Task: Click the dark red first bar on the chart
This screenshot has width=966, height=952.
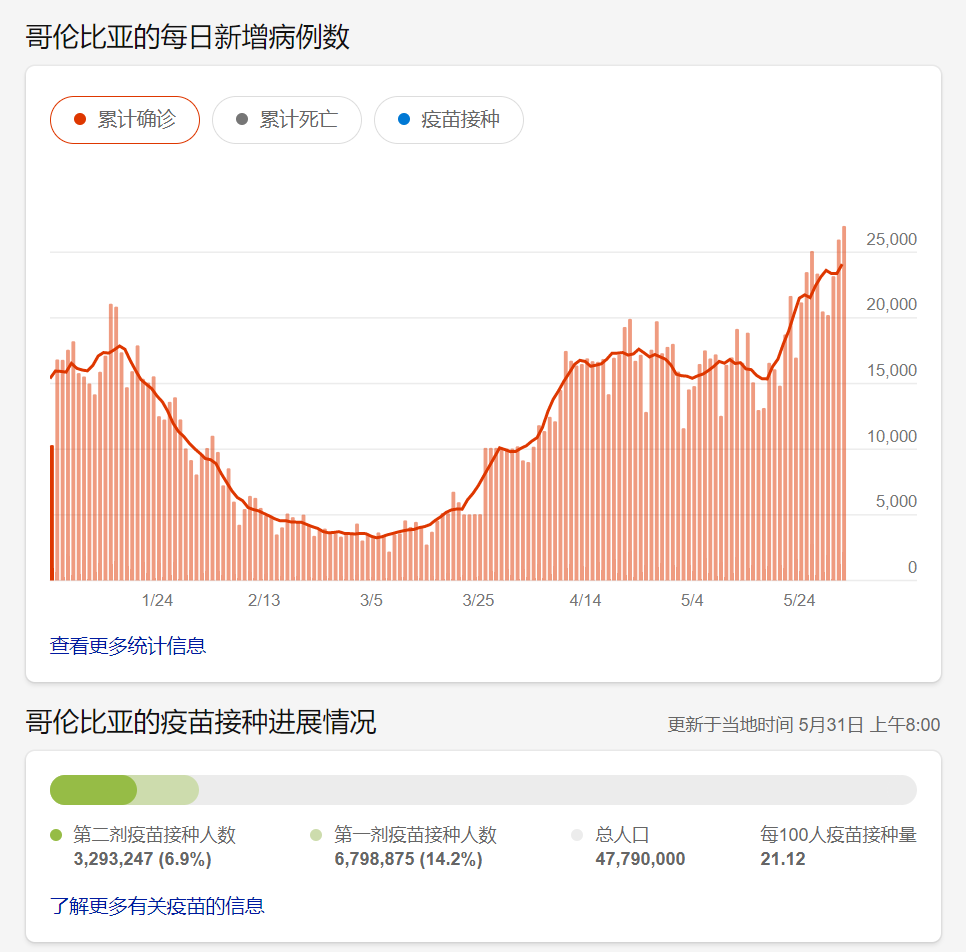Action: coord(52,512)
